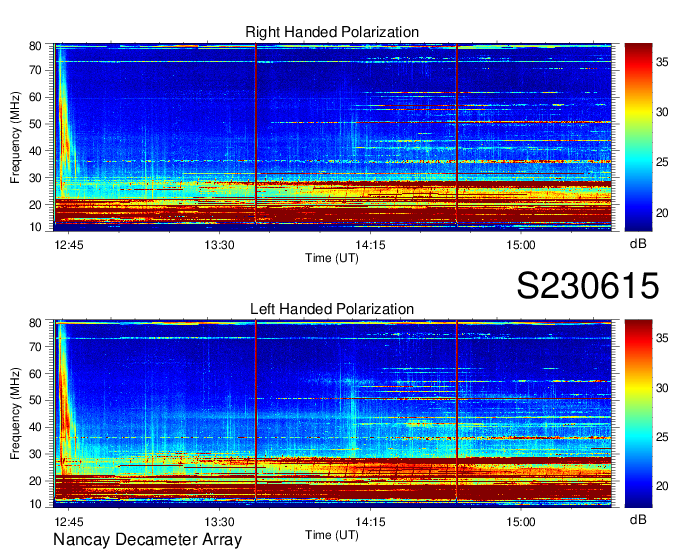Click the 14:15 tick label on bottom plot
The width and height of the screenshot is (680, 552).
[x=370, y=522]
